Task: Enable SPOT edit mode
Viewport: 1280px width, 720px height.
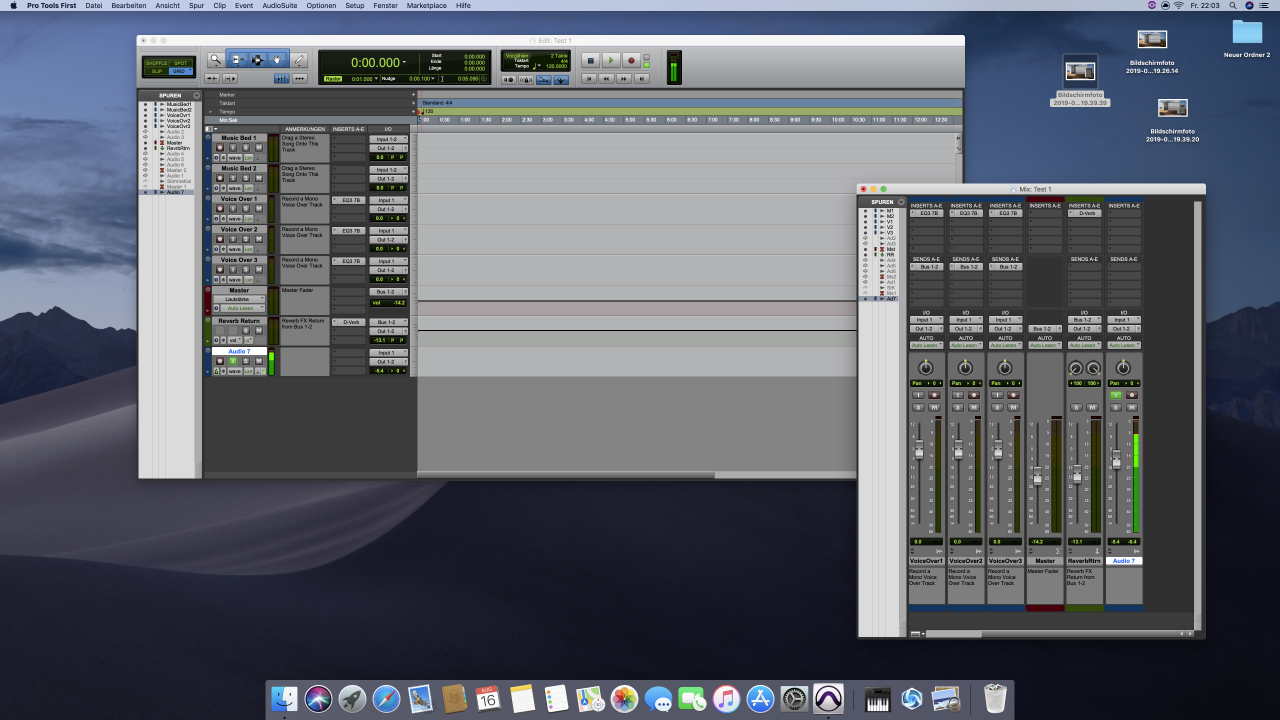Action: (181, 63)
